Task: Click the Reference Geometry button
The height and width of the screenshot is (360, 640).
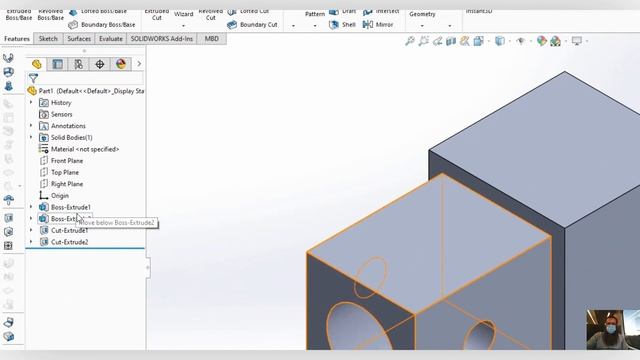Action: click(x=422, y=14)
